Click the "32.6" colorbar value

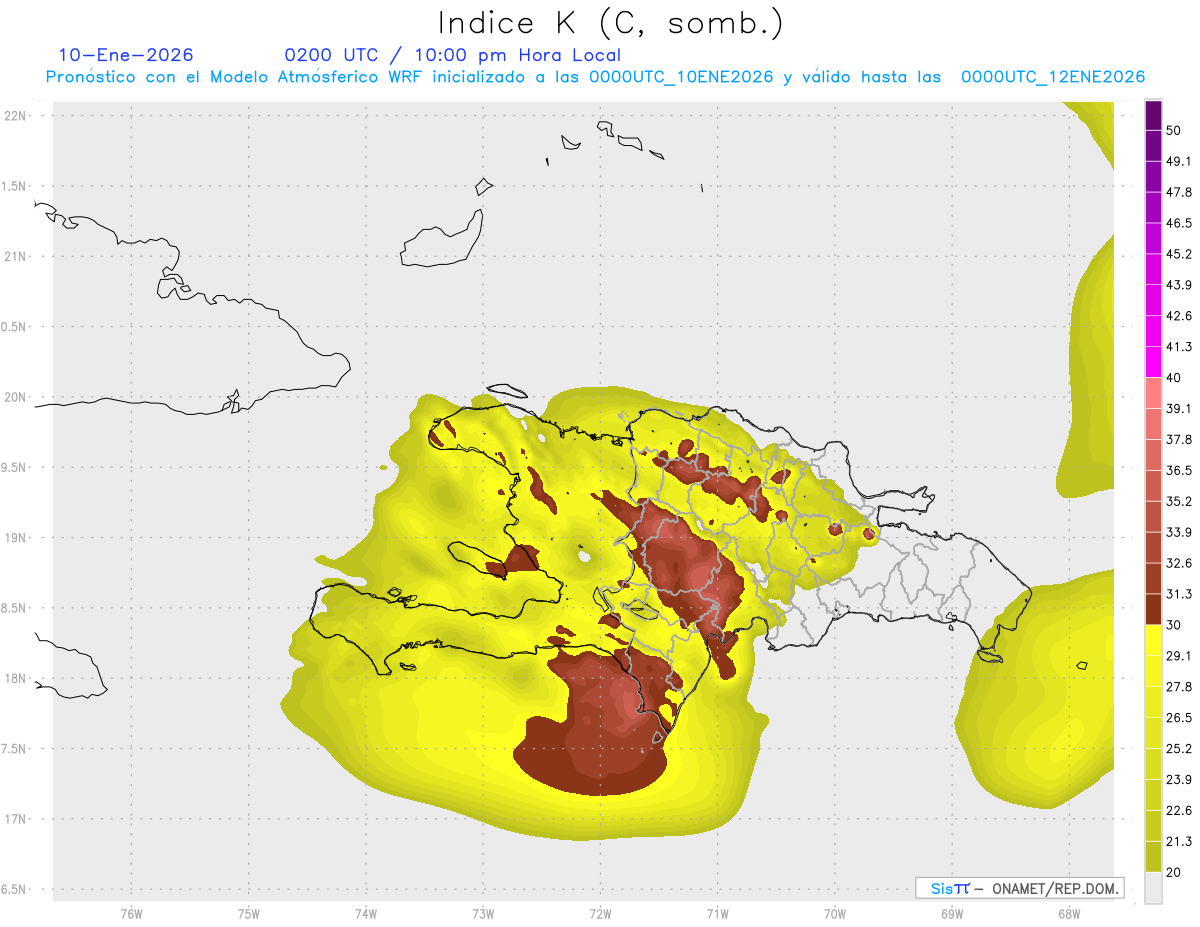[1179, 563]
